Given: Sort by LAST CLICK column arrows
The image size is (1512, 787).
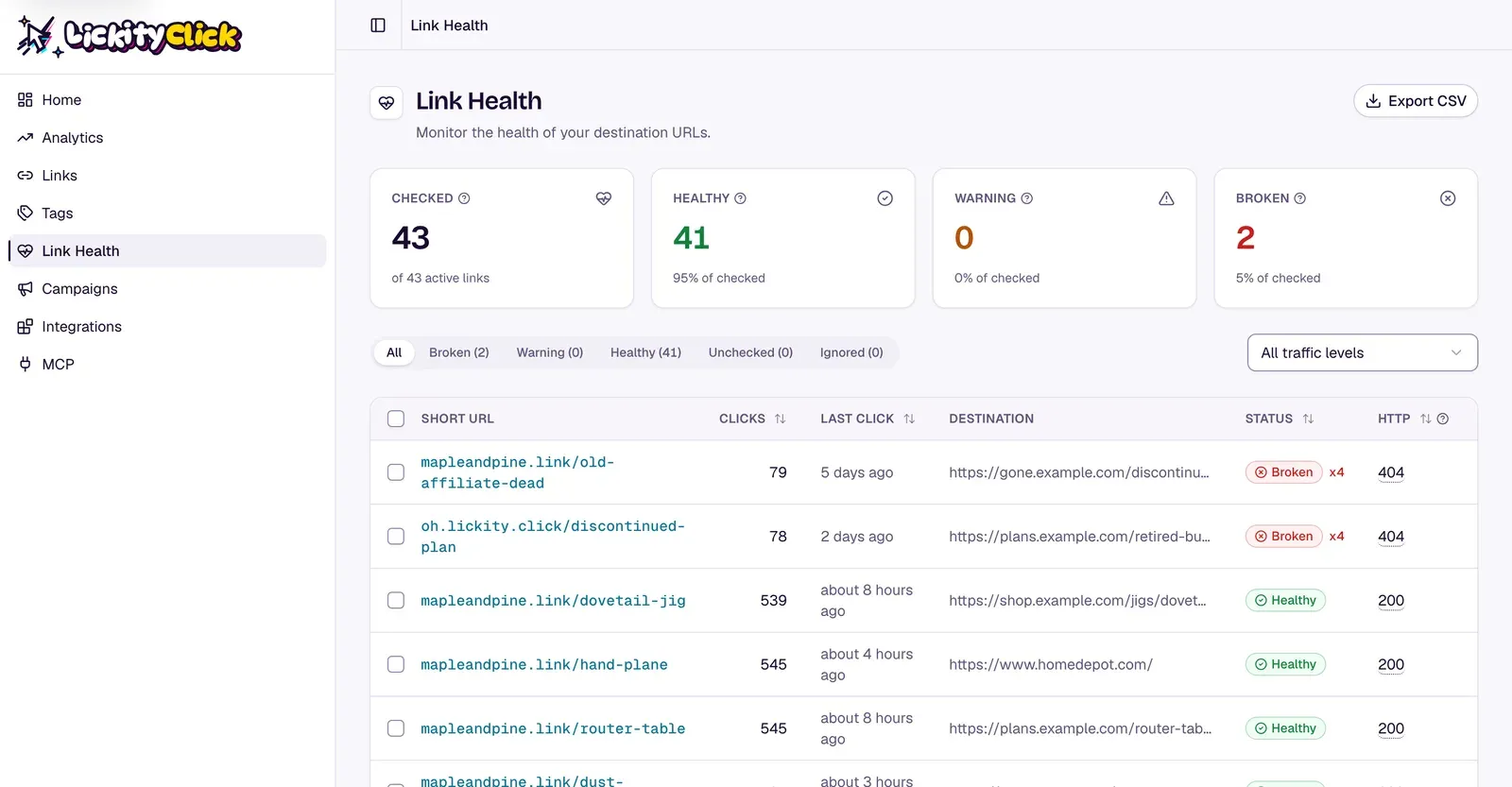Looking at the screenshot, I should click(x=909, y=419).
